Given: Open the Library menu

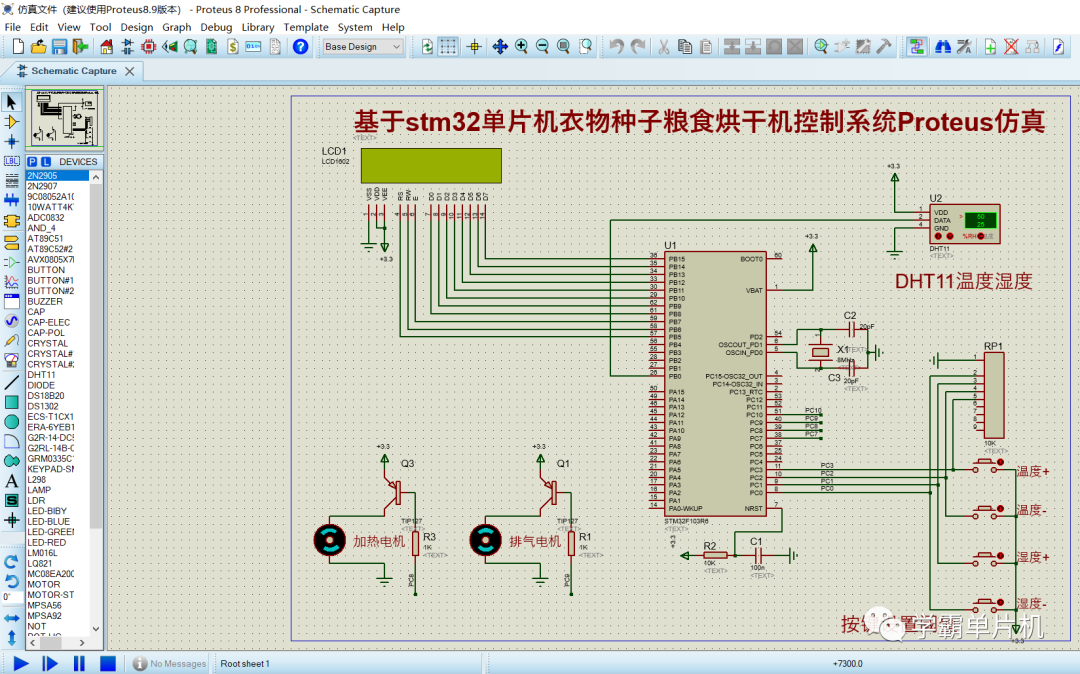Looking at the screenshot, I should 258,27.
